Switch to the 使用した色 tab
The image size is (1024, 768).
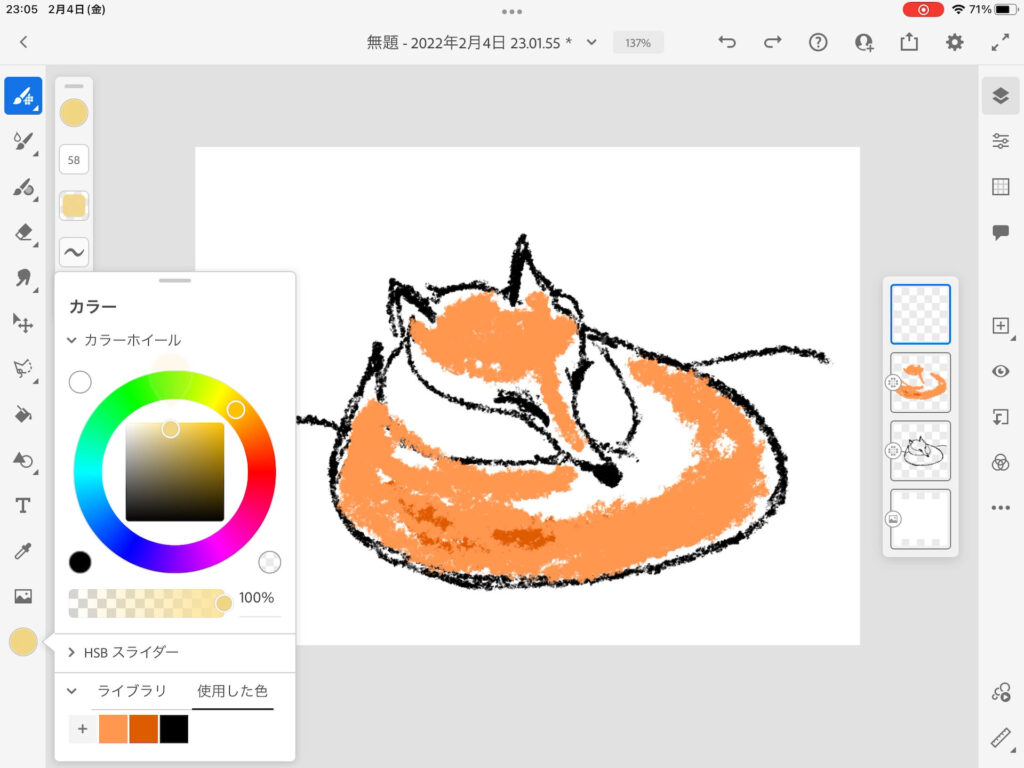pos(232,691)
